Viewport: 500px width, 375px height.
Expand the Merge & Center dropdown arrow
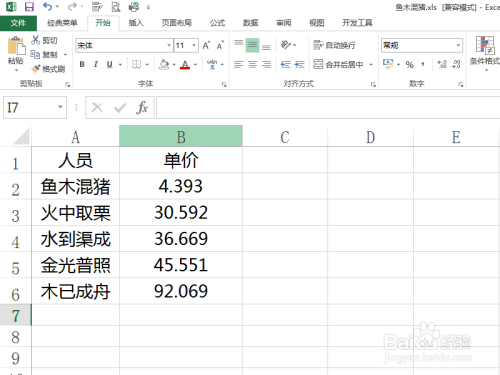click(x=371, y=65)
